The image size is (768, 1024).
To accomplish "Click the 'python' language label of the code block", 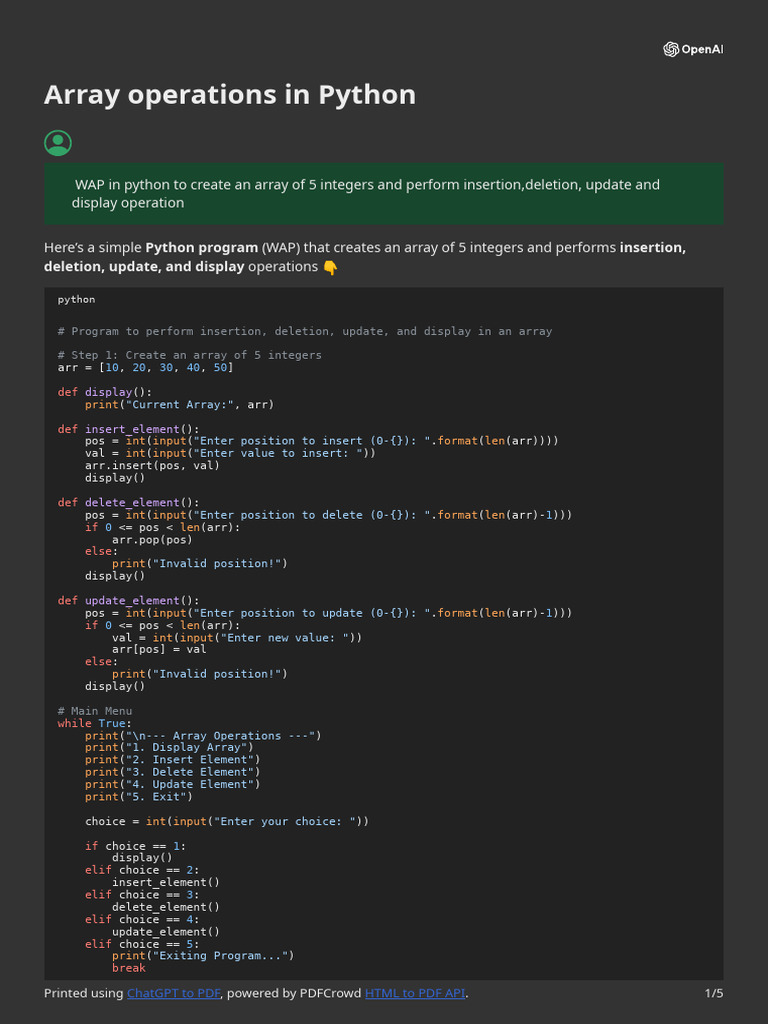I will point(76,299).
